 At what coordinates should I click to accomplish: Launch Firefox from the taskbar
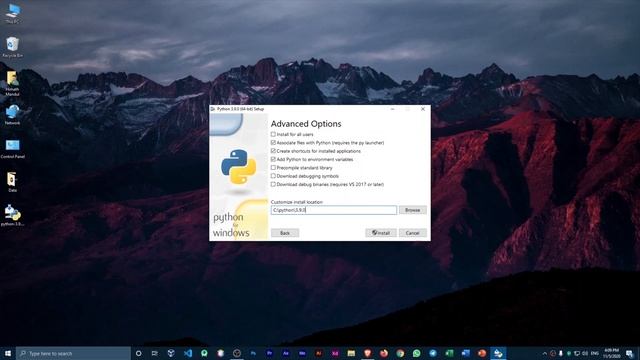[384, 353]
